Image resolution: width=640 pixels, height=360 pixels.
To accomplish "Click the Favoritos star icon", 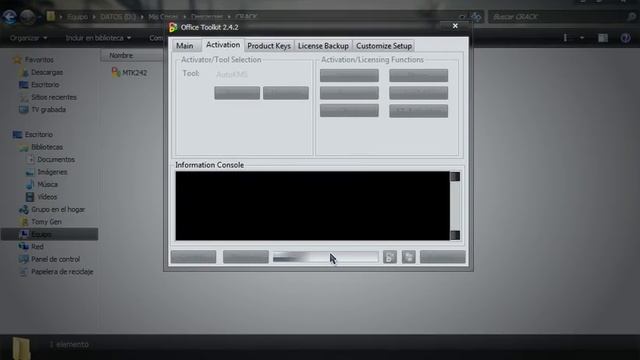I will click(17, 60).
